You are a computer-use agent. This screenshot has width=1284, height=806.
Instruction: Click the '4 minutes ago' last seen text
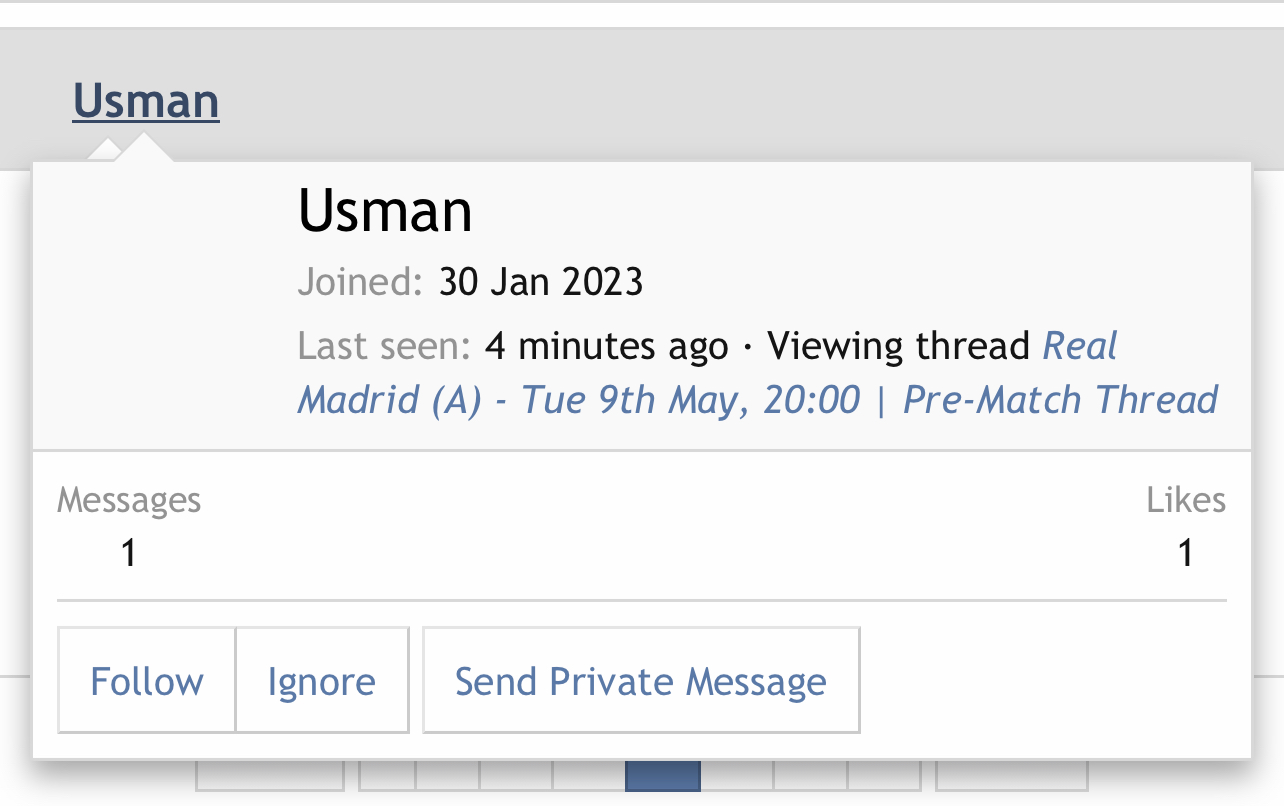[607, 346]
